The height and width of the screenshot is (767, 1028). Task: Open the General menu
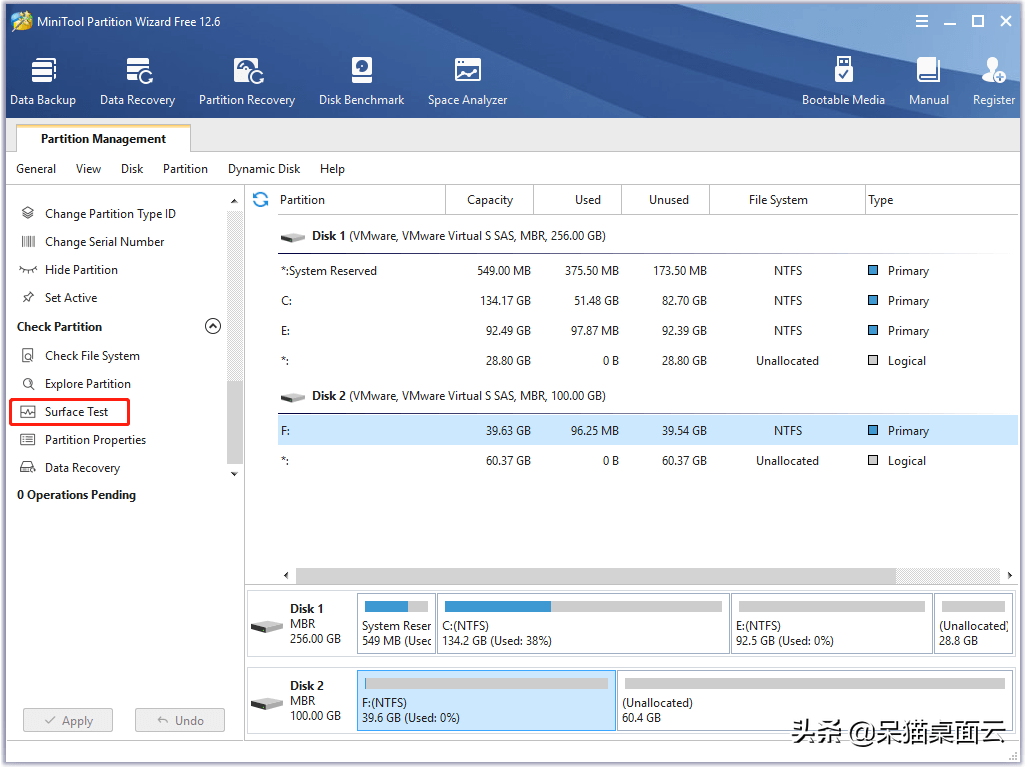[x=36, y=169]
